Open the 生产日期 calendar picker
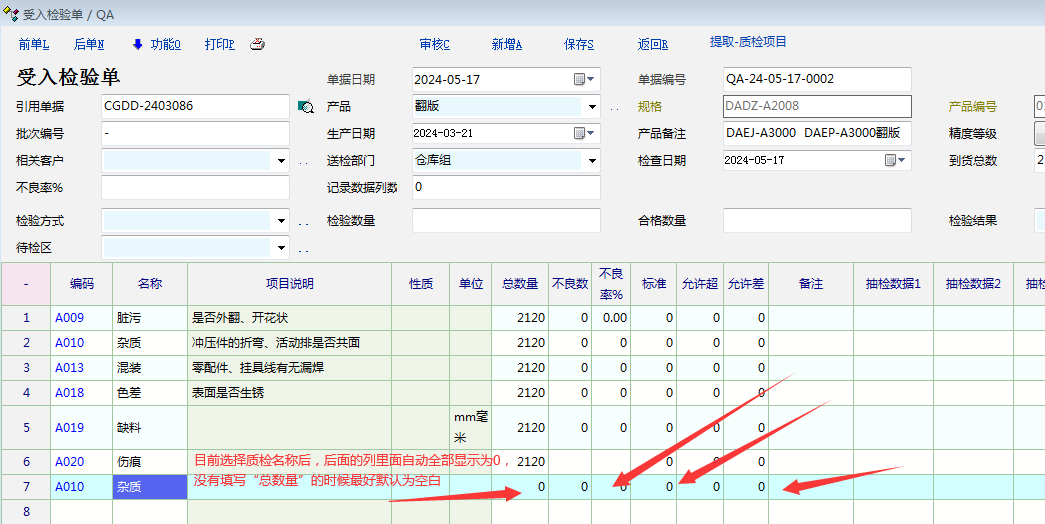Viewport: 1045px width, 524px height. 583,133
